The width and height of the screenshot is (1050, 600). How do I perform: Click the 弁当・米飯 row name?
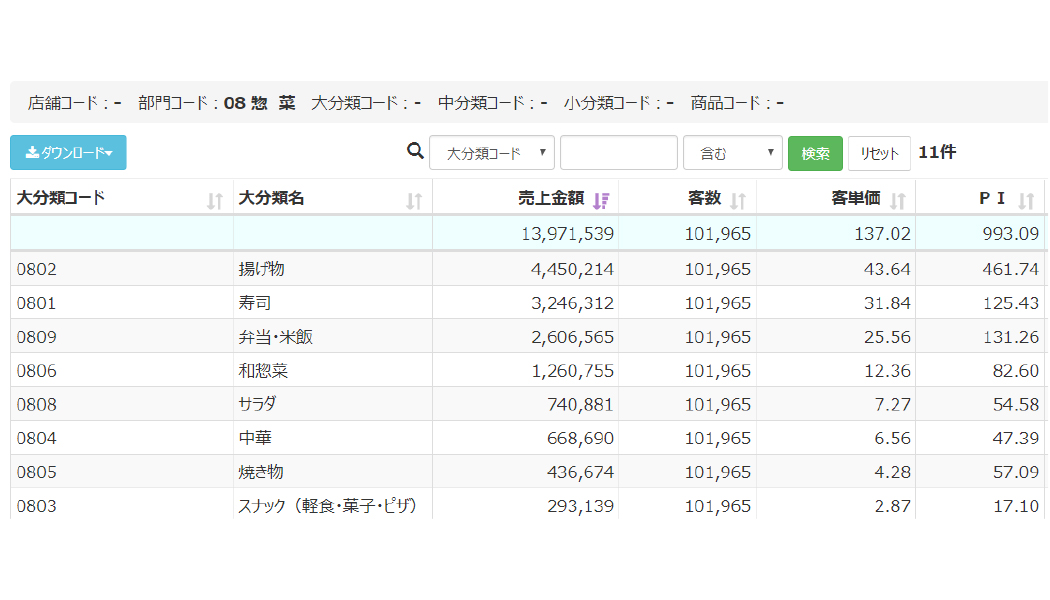click(x=275, y=337)
